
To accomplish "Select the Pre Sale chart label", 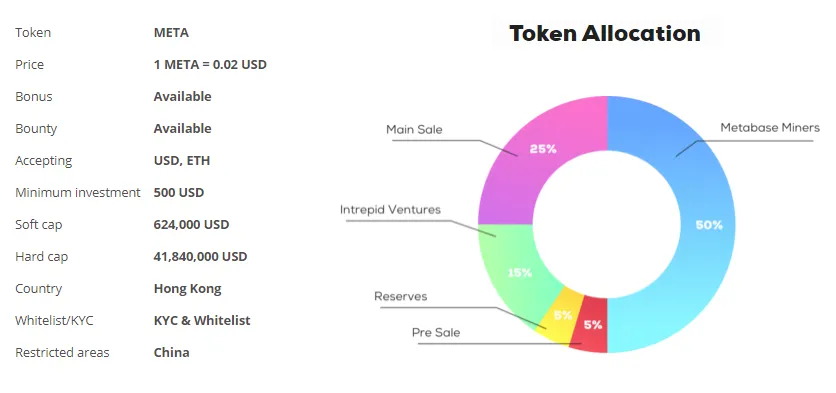I will point(436,333).
